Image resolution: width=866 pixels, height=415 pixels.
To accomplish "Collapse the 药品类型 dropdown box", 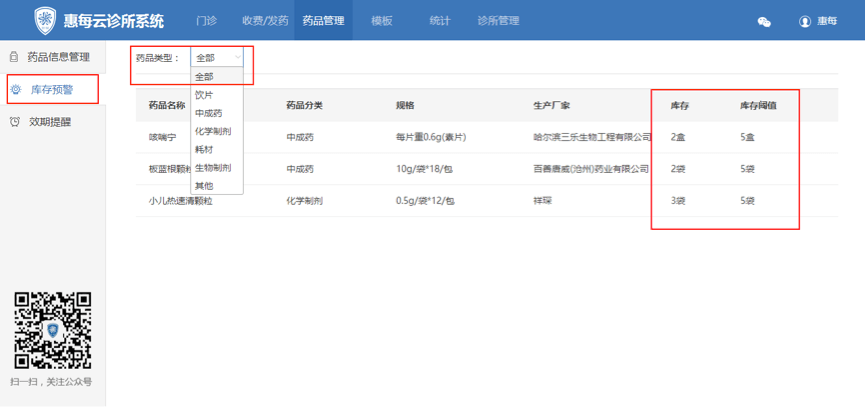I will 216,57.
